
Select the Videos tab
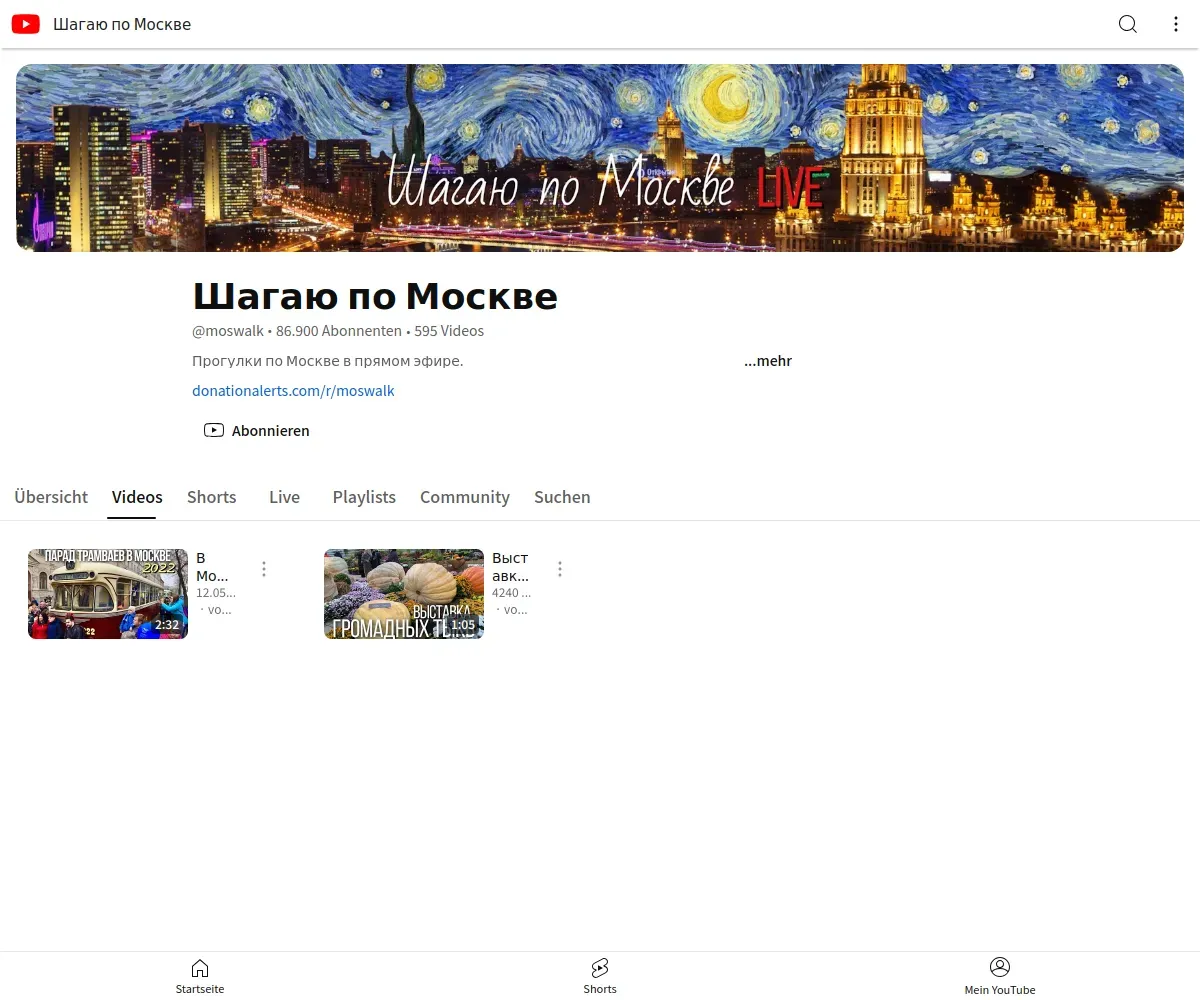[x=137, y=497]
